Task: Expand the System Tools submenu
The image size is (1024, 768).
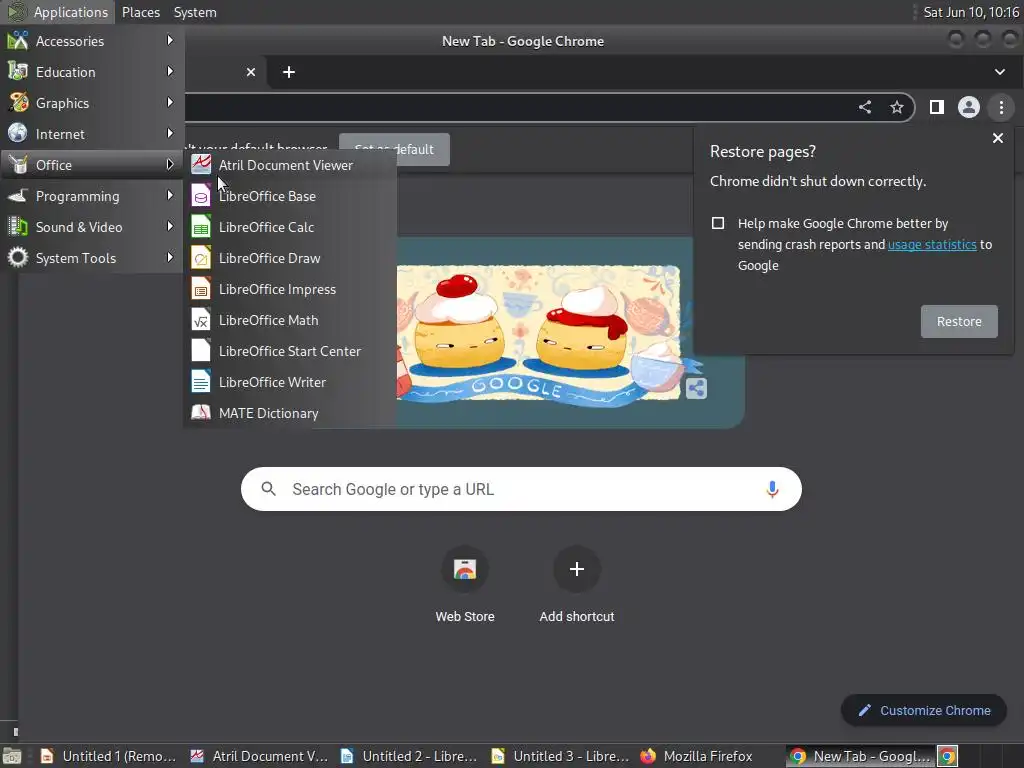Action: (x=92, y=258)
